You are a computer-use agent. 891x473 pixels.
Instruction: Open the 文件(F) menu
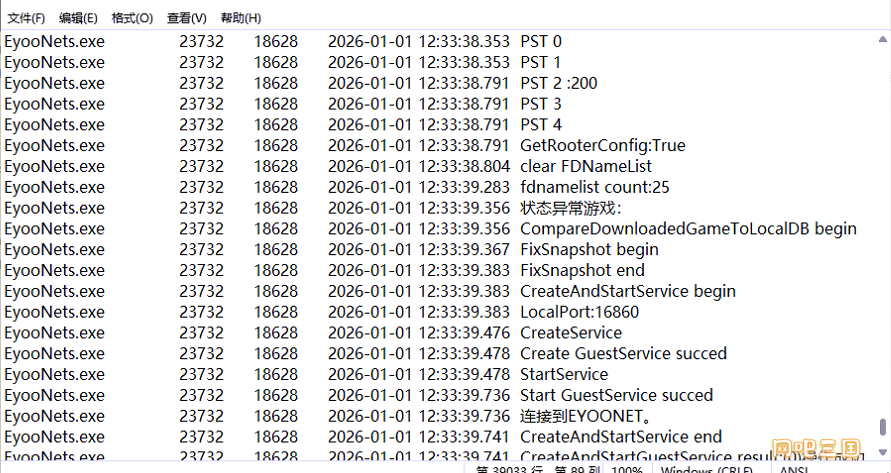27,18
